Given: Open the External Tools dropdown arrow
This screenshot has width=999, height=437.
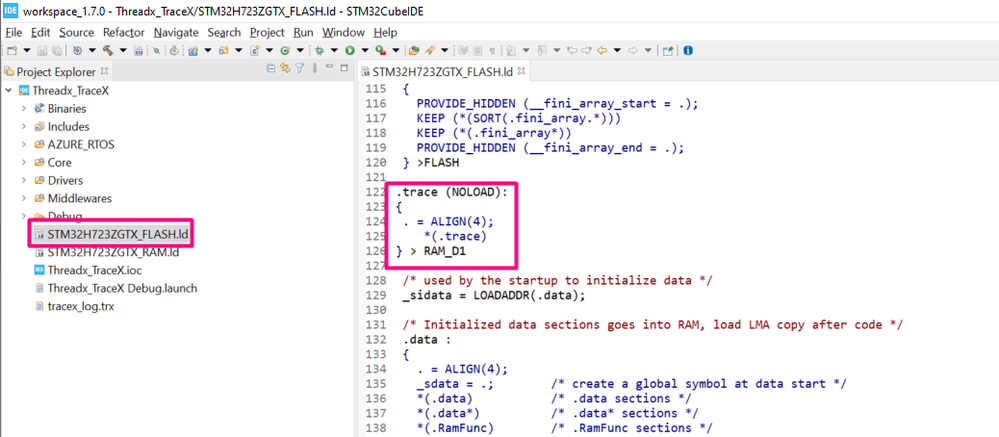Looking at the screenshot, I should pyautogui.click(x=396, y=50).
